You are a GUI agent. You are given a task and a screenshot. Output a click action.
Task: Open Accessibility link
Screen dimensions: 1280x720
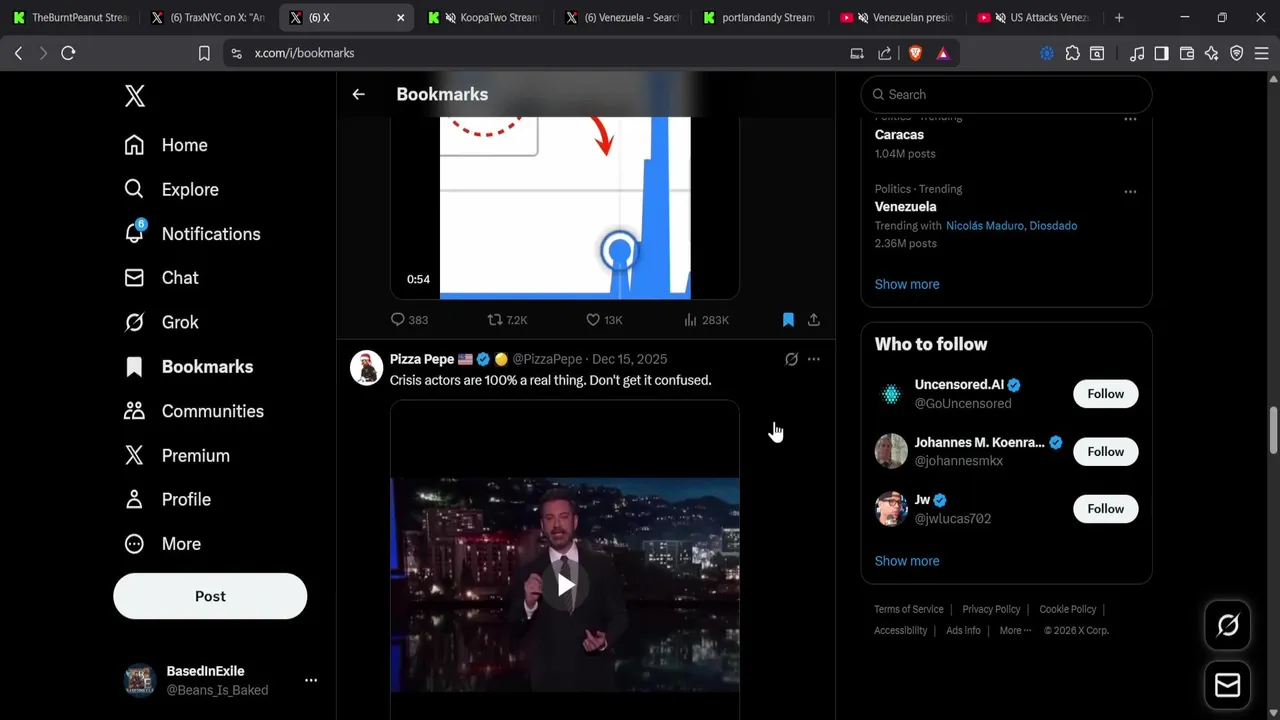(x=901, y=631)
